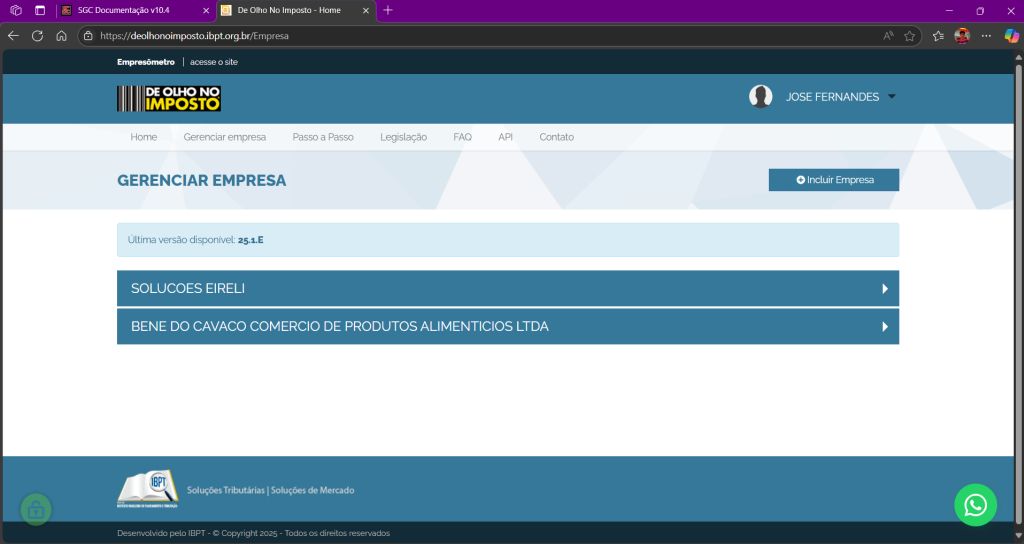Open Legislação menu item
1024x544 pixels.
[404, 137]
